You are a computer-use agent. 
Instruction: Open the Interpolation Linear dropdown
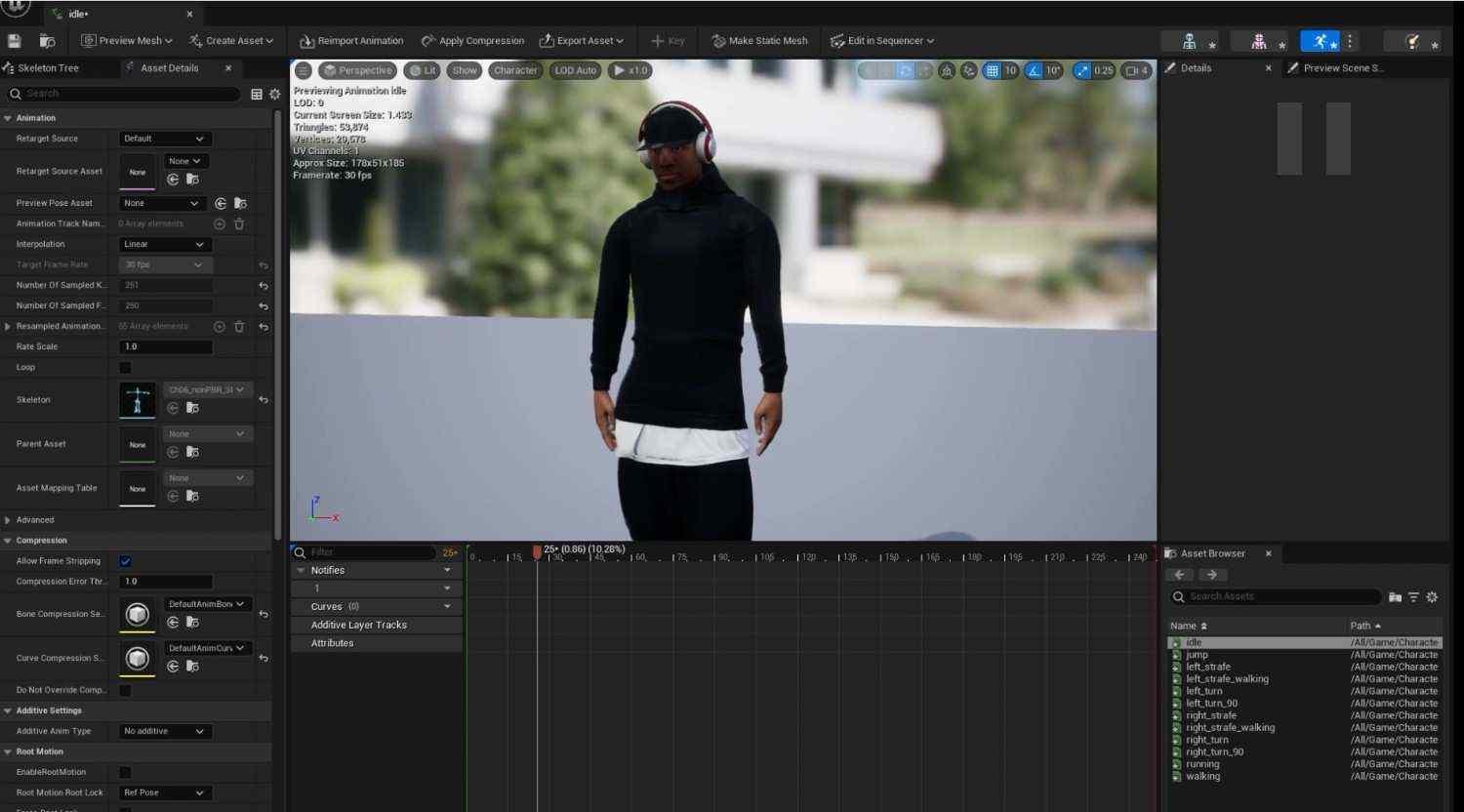coord(164,244)
